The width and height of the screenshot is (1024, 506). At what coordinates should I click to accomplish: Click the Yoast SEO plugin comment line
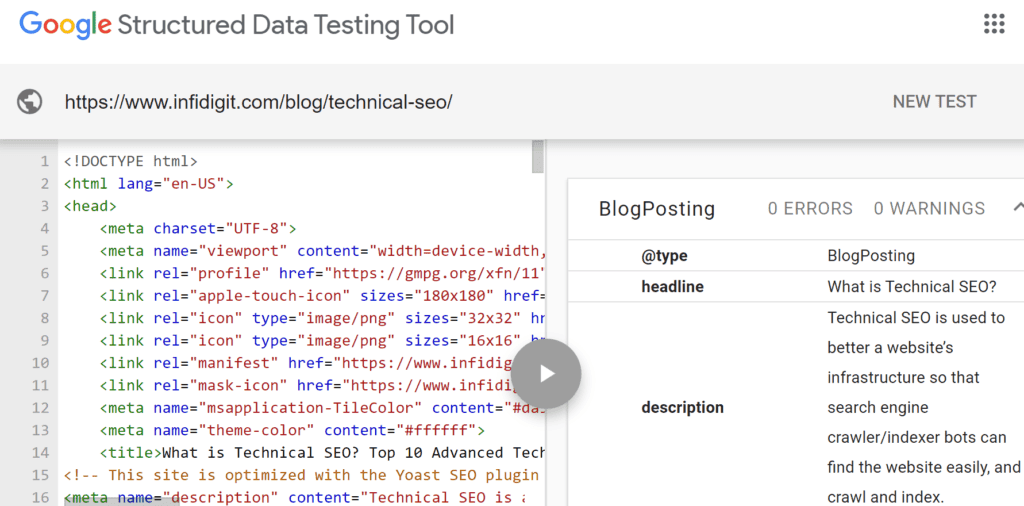304,475
